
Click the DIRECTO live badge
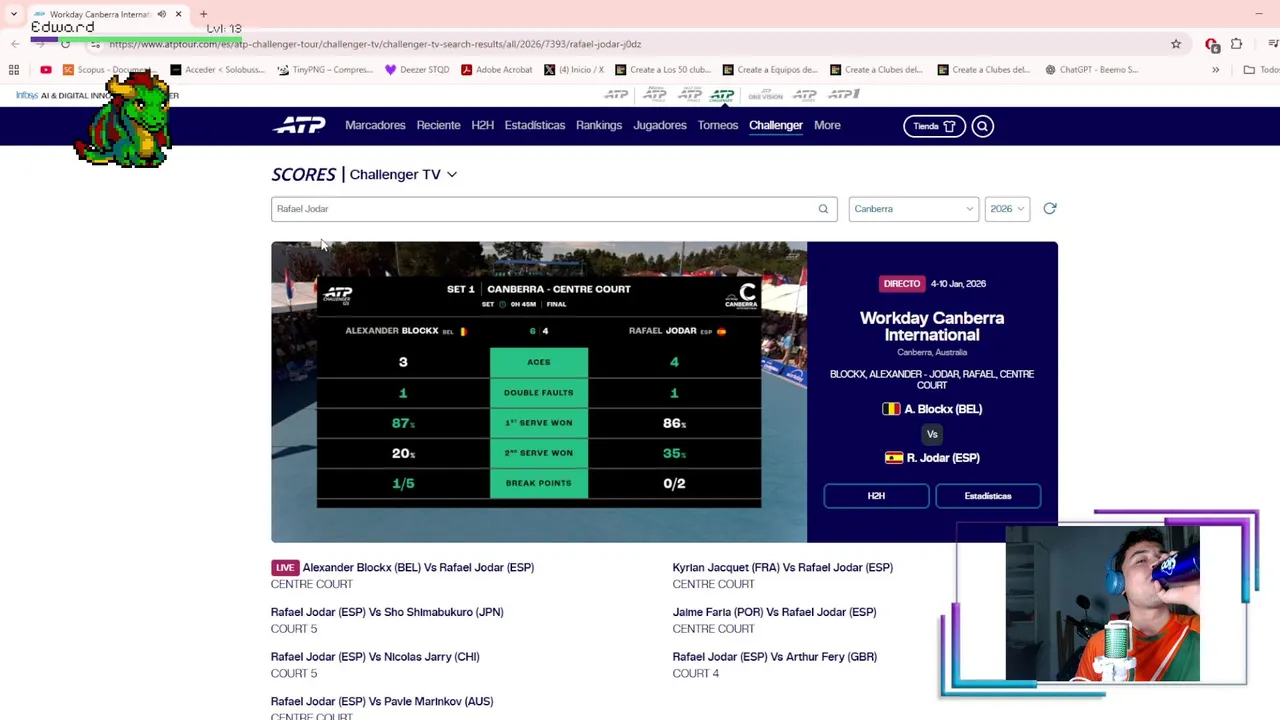point(901,284)
